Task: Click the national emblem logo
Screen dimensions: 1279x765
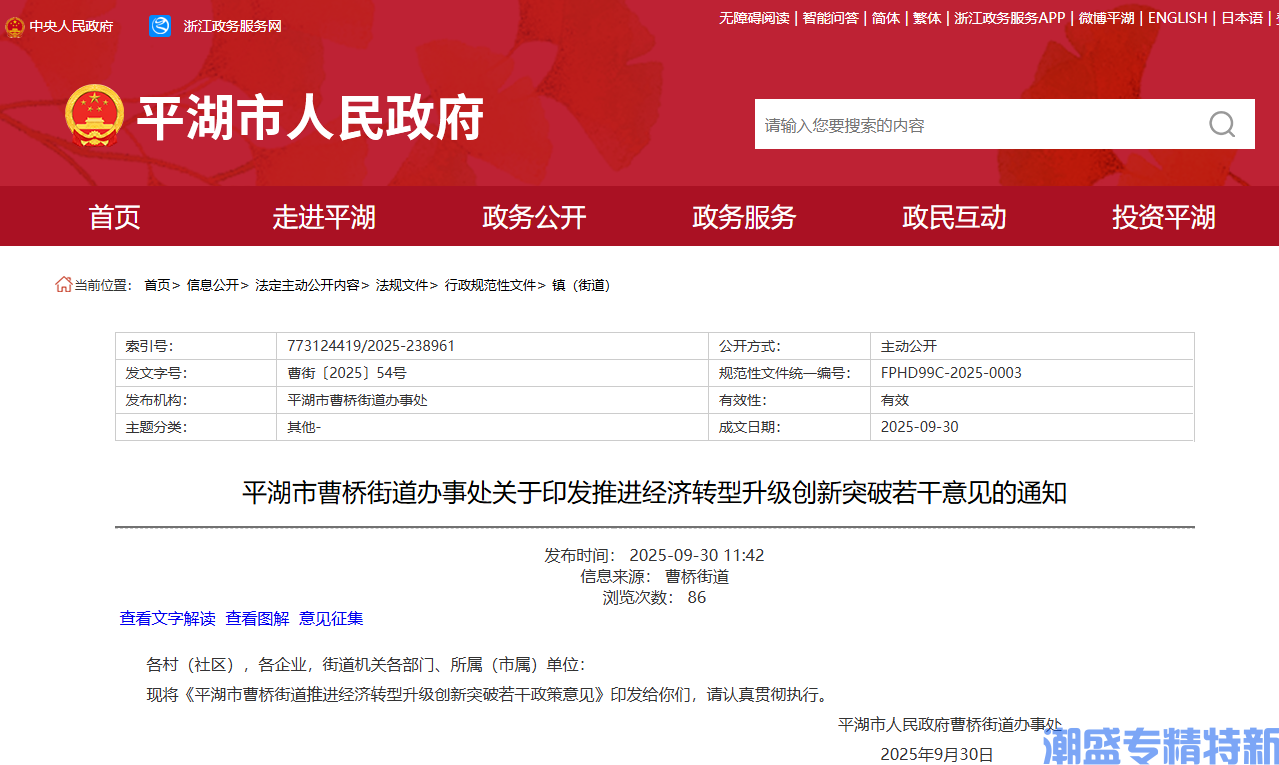Action: [94, 116]
